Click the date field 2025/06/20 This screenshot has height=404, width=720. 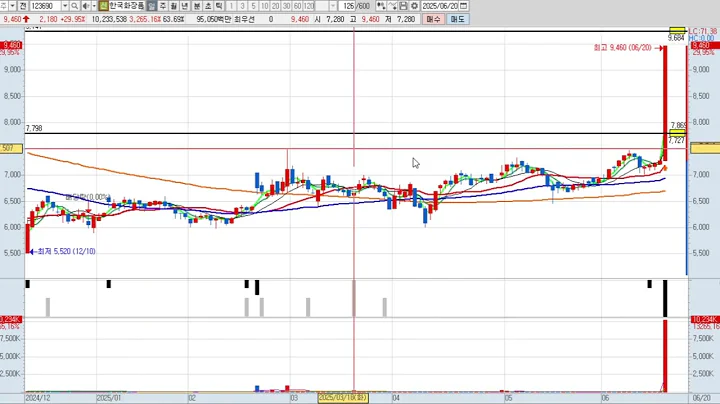[x=440, y=6]
